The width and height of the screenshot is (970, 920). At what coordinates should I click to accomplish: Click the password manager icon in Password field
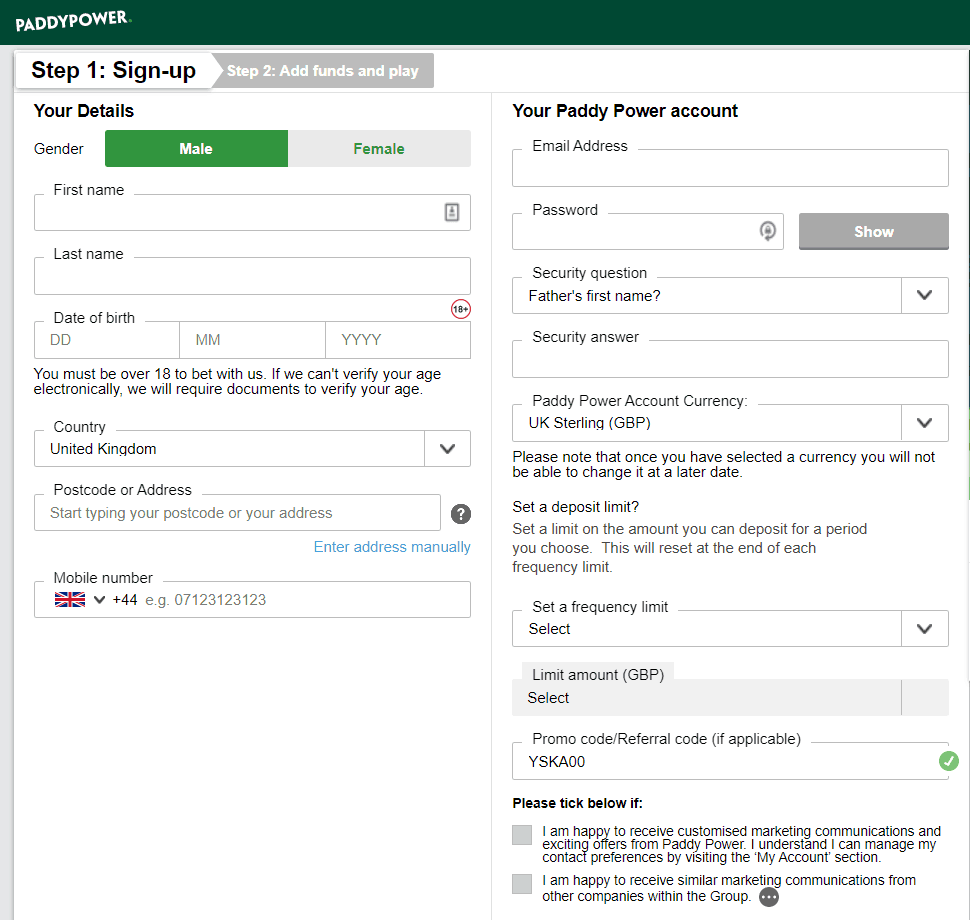(767, 231)
